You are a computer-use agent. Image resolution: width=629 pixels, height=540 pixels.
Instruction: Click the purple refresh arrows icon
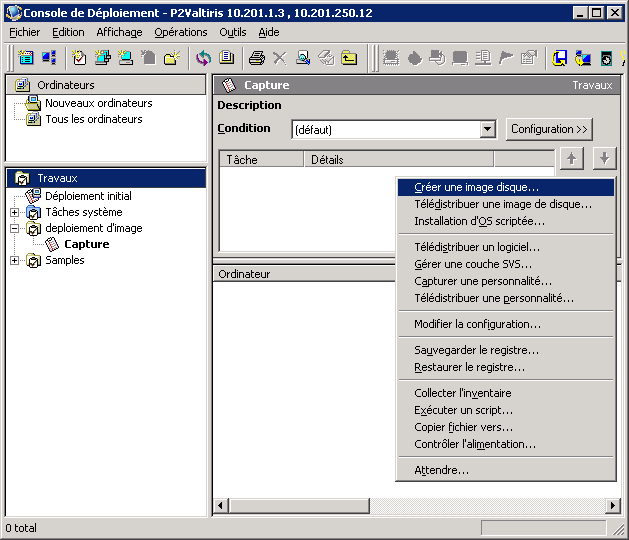pyautogui.click(x=203, y=58)
